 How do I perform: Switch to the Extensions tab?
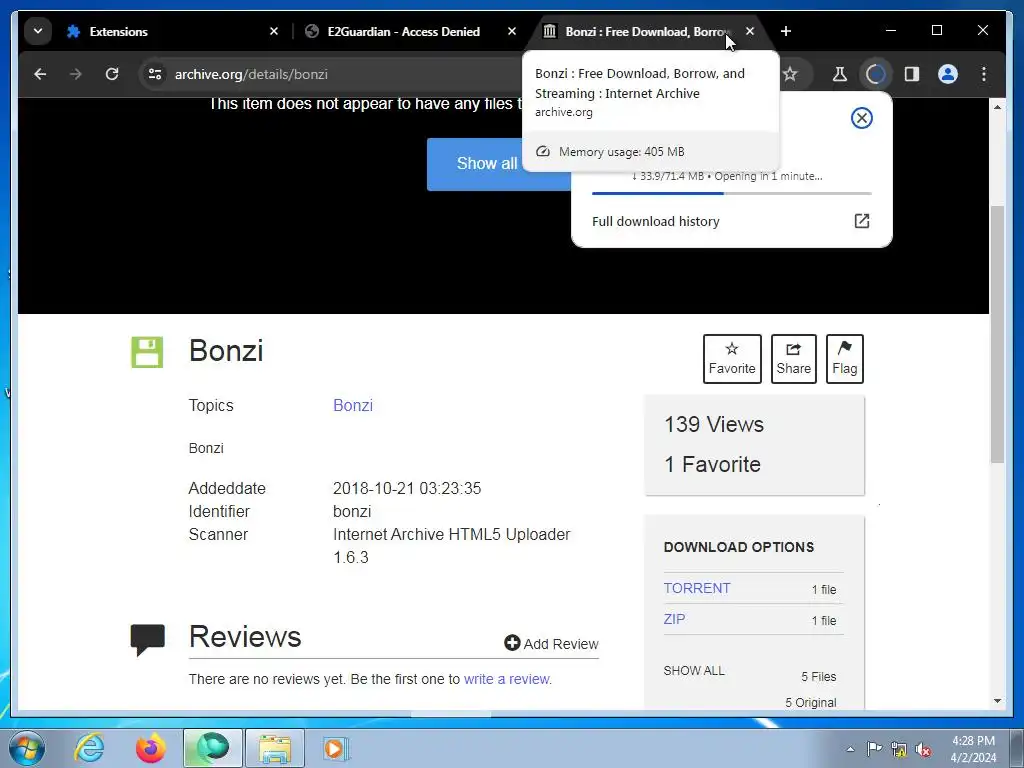[172, 31]
